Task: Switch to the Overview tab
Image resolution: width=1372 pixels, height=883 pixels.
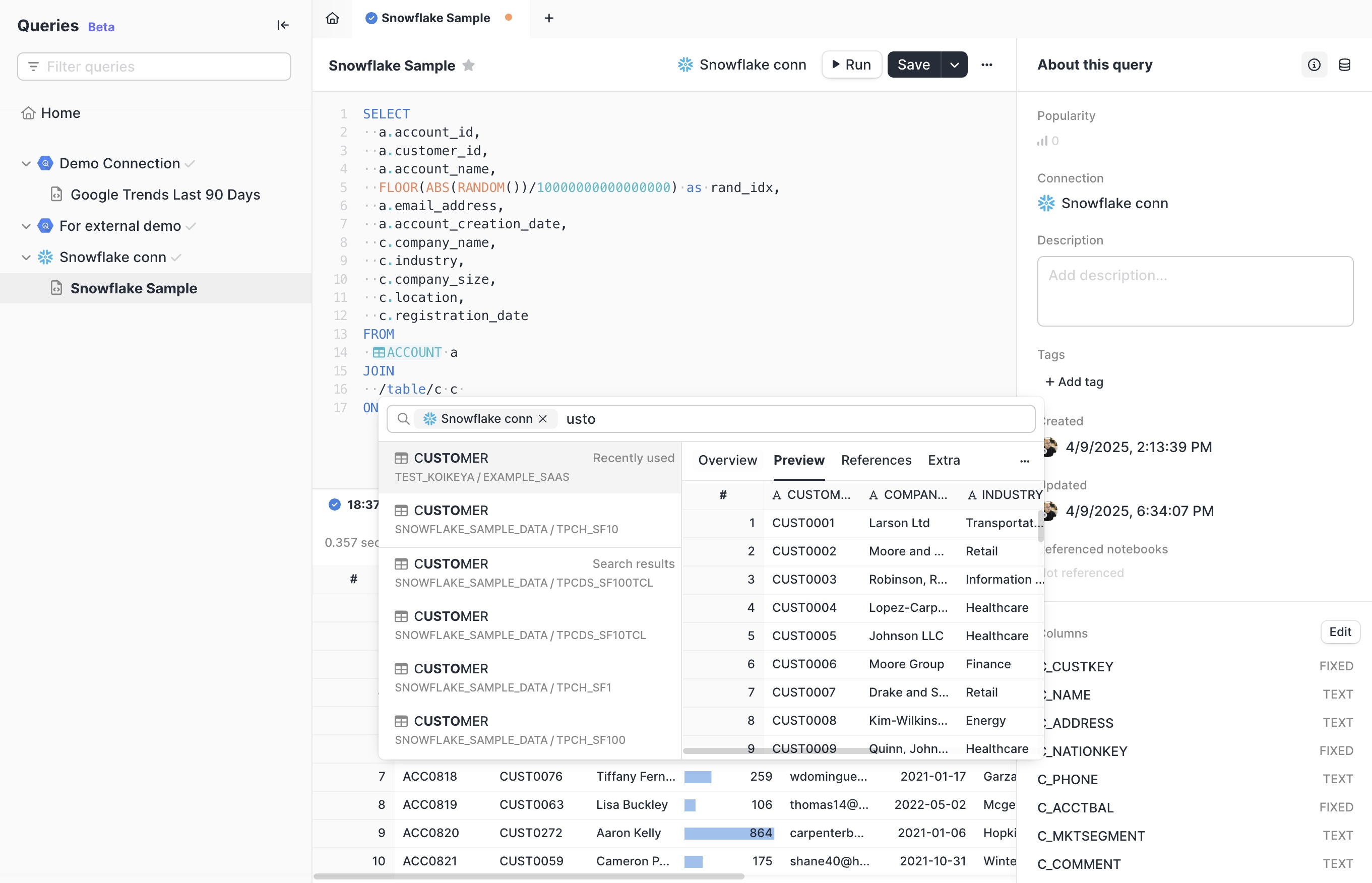Action: (727, 461)
